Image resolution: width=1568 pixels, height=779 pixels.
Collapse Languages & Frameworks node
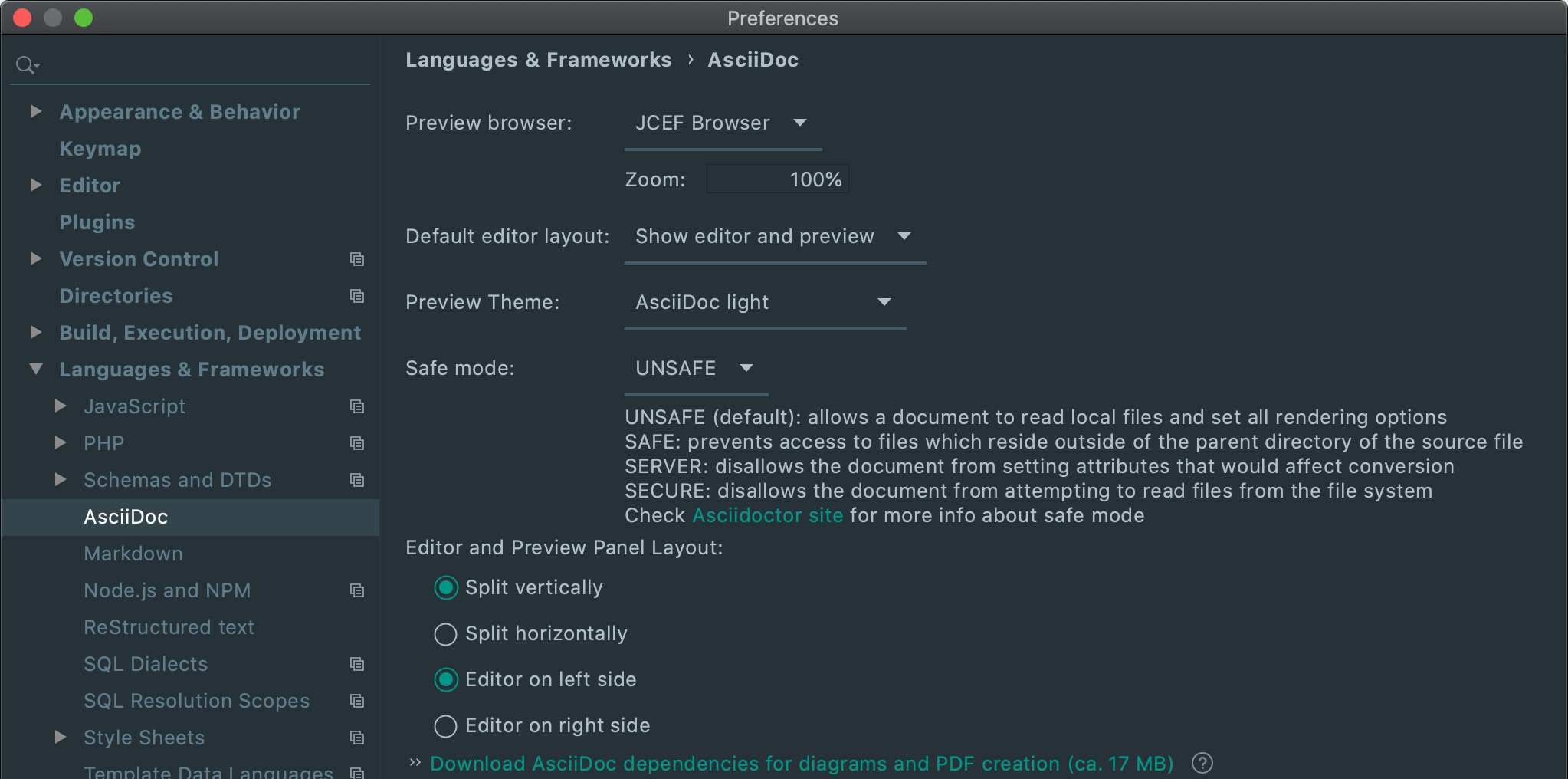(35, 370)
